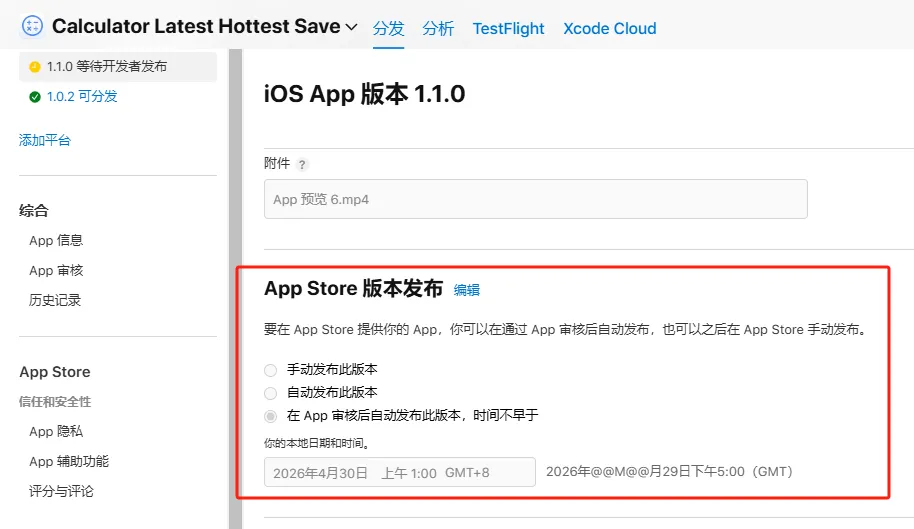Click the 2026年4月30日 date time field
Image resolution: width=914 pixels, height=529 pixels.
click(400, 472)
